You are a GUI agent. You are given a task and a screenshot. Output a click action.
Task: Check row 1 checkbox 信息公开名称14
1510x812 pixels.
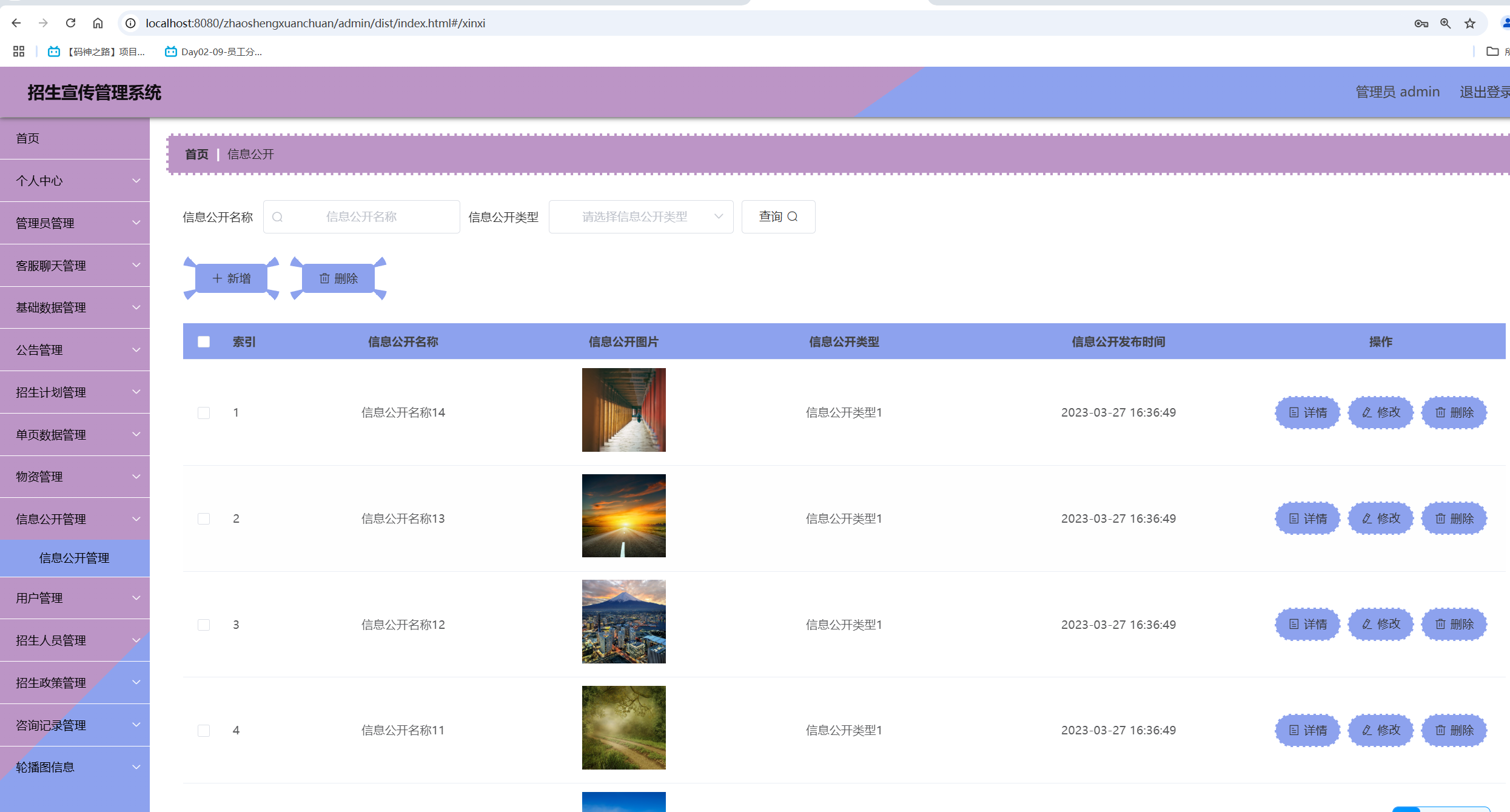tap(204, 412)
